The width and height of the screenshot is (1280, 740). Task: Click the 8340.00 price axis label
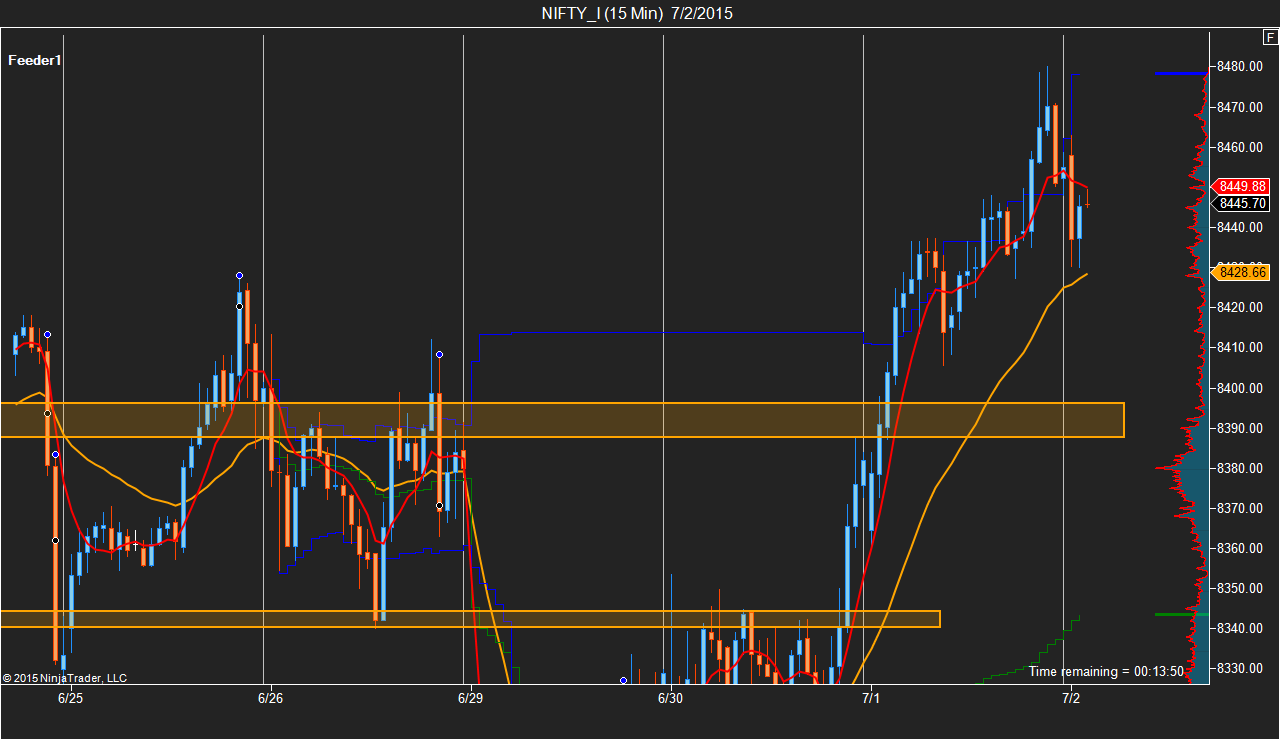pos(1238,628)
